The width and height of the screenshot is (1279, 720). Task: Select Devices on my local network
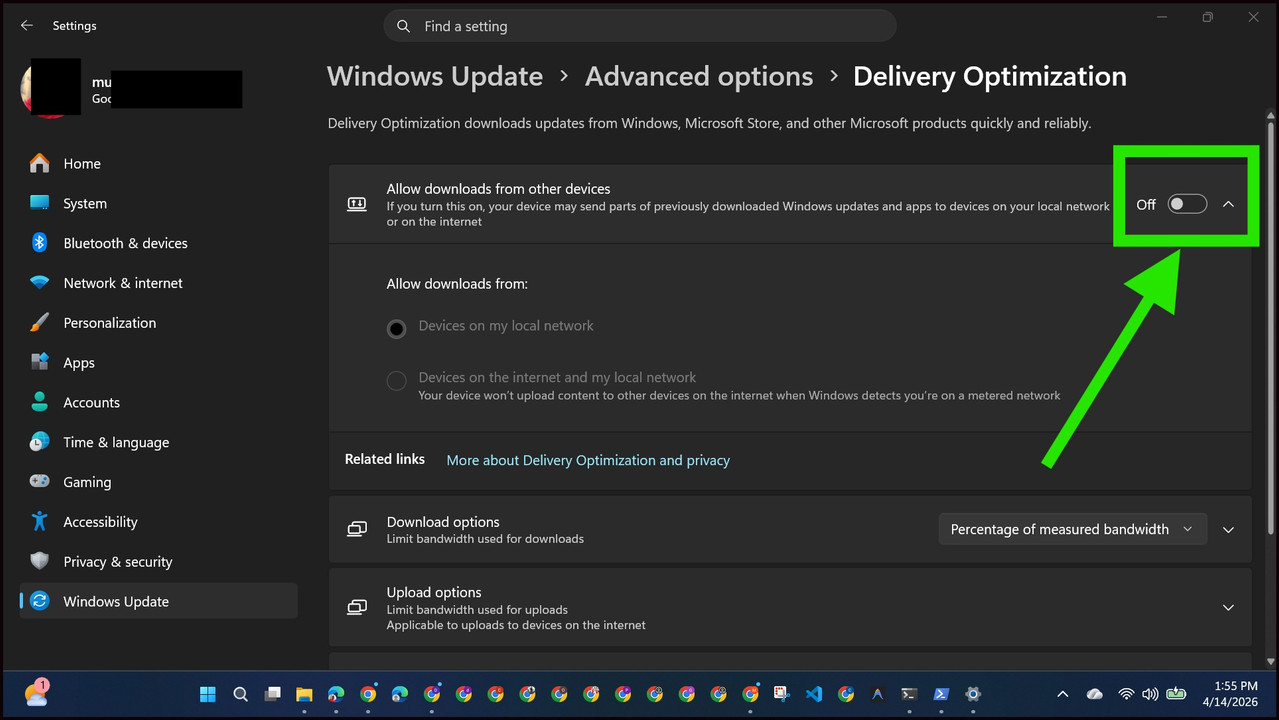click(x=397, y=328)
